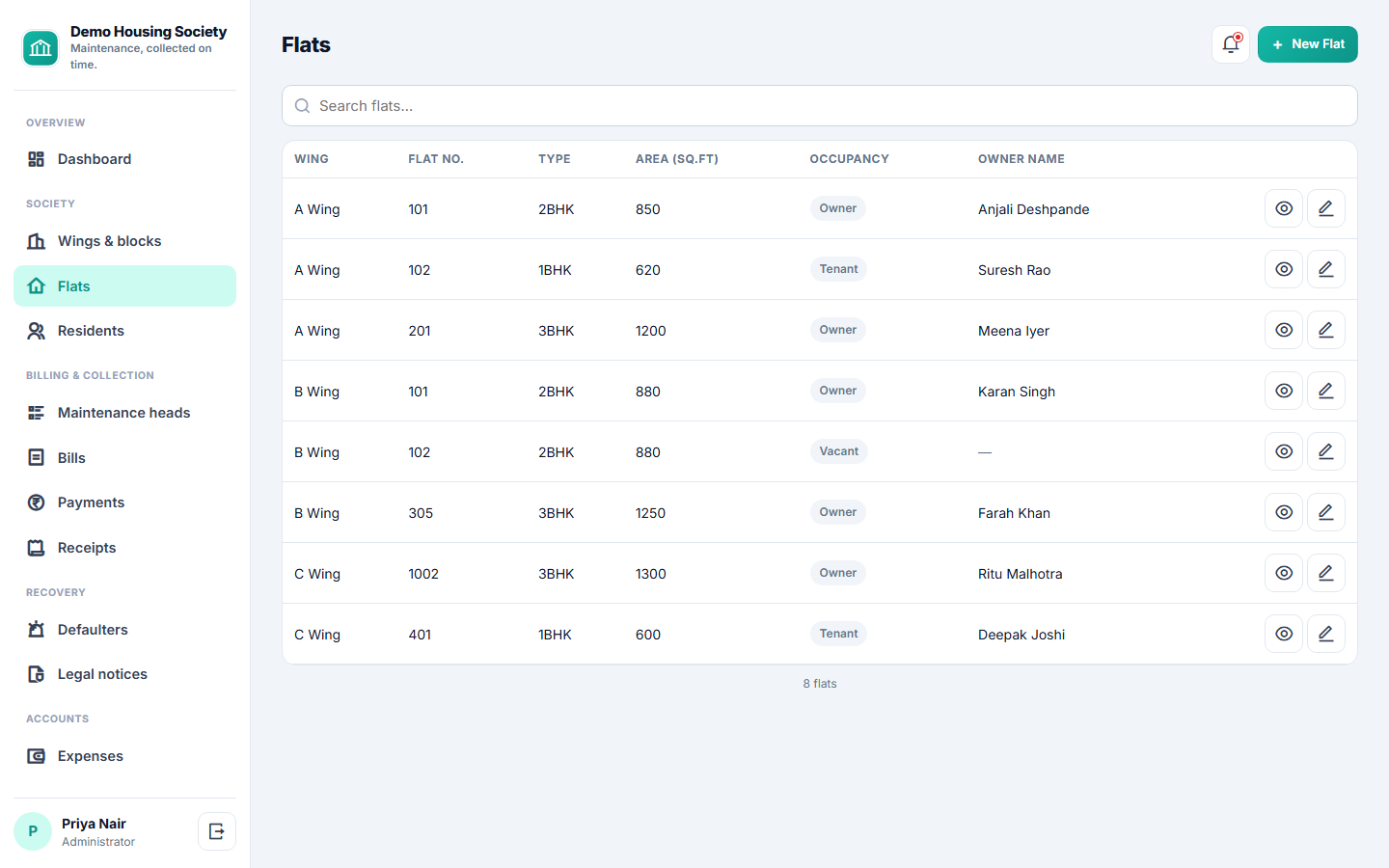
Task: Go to Wings & blocks
Action: pos(124,241)
